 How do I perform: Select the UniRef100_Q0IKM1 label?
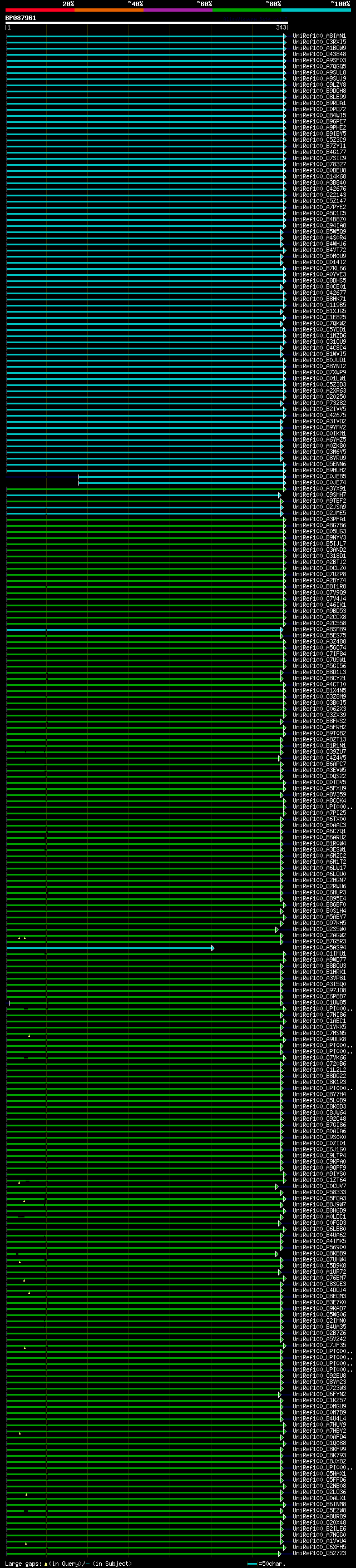click(319, 433)
